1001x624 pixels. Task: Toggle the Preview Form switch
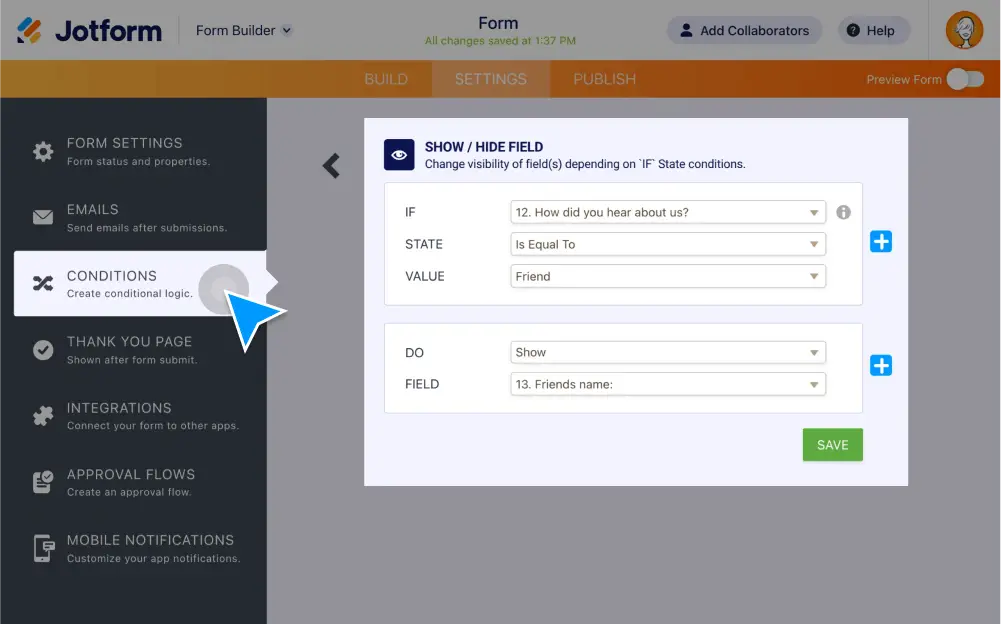(965, 79)
